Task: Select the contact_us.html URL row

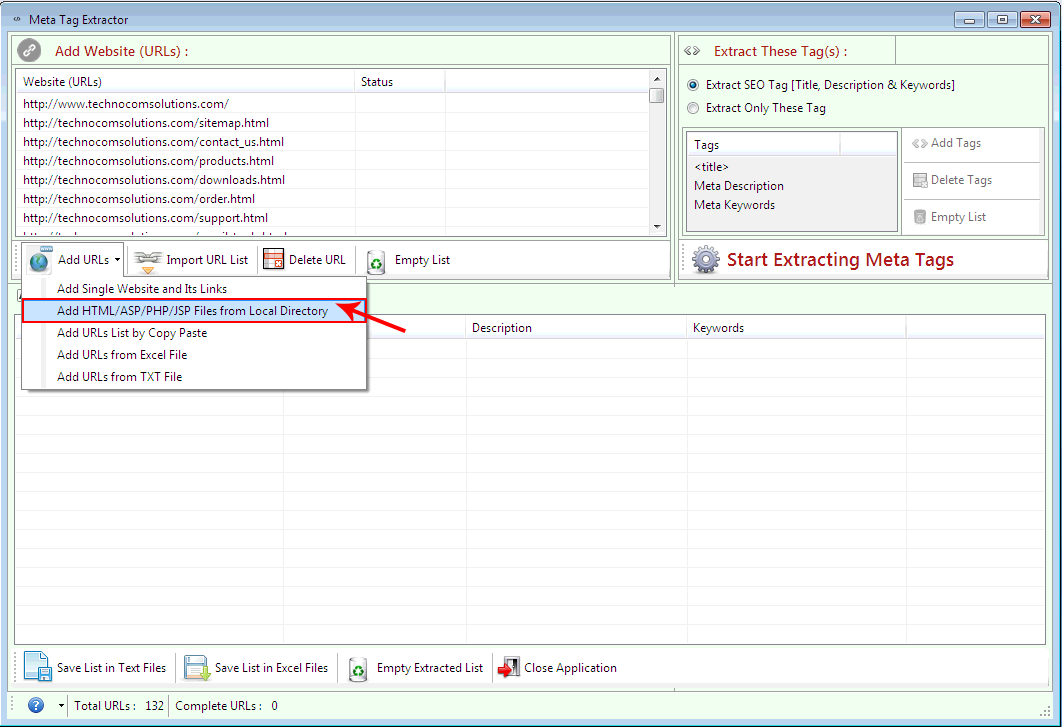Action: pos(332,142)
